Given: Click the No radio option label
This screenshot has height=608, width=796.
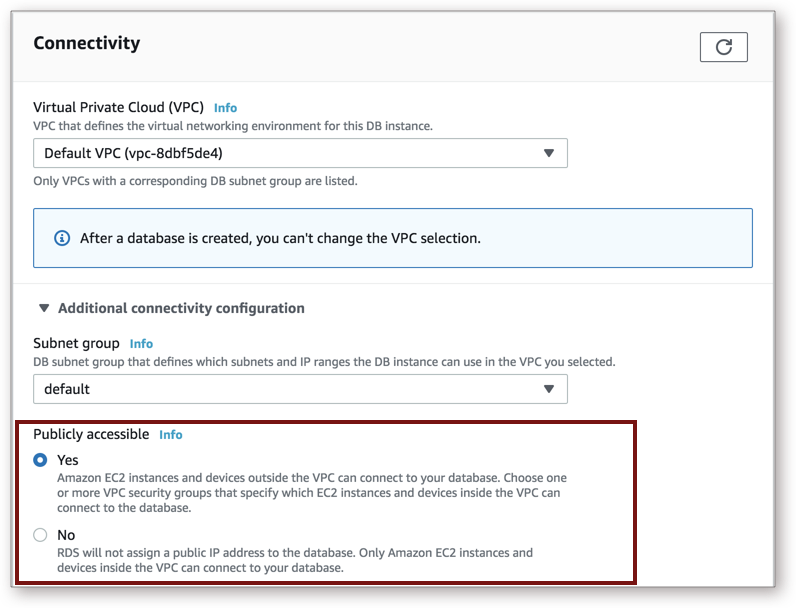Looking at the screenshot, I should pos(66,535).
